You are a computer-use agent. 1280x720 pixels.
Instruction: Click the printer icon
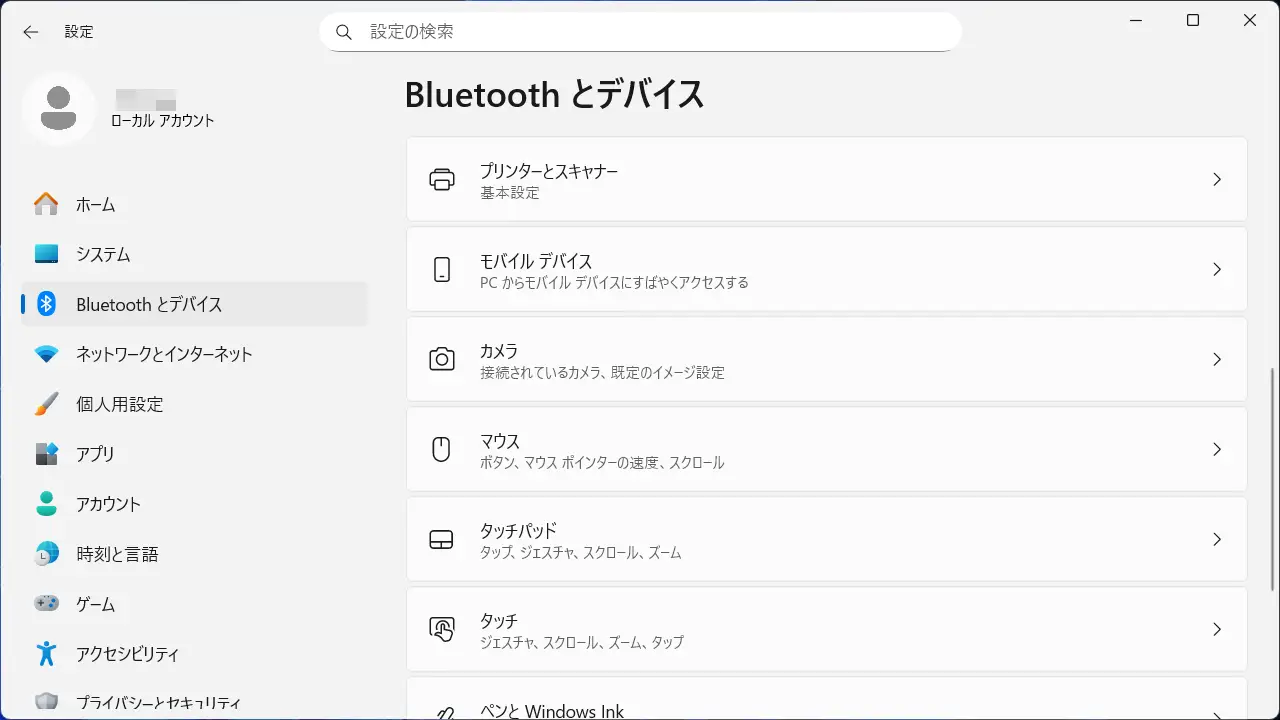pos(441,180)
